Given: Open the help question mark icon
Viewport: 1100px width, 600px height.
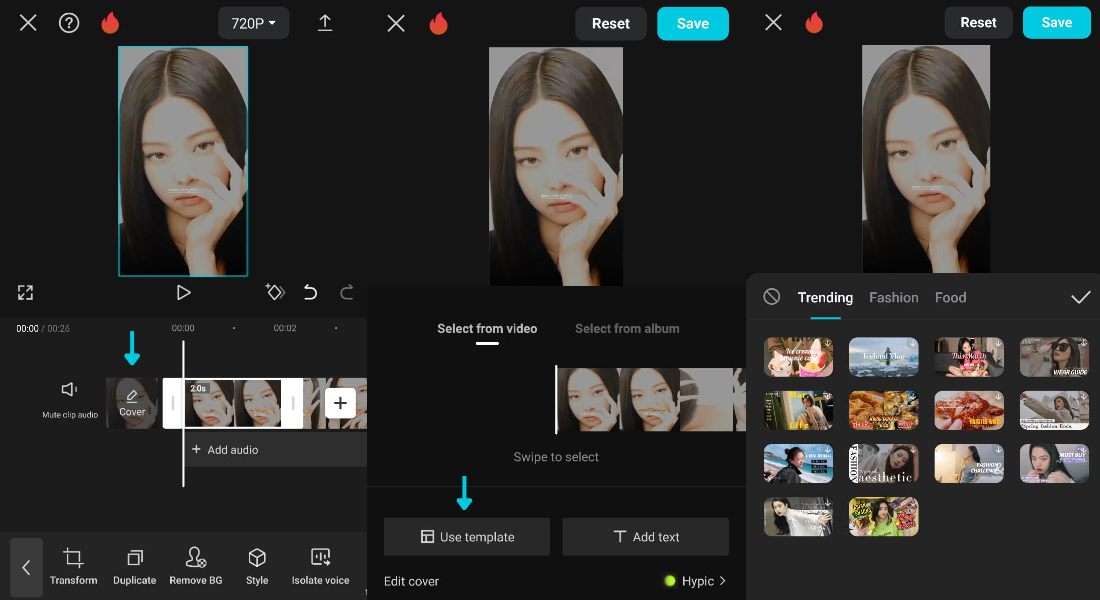Looking at the screenshot, I should 69,23.
